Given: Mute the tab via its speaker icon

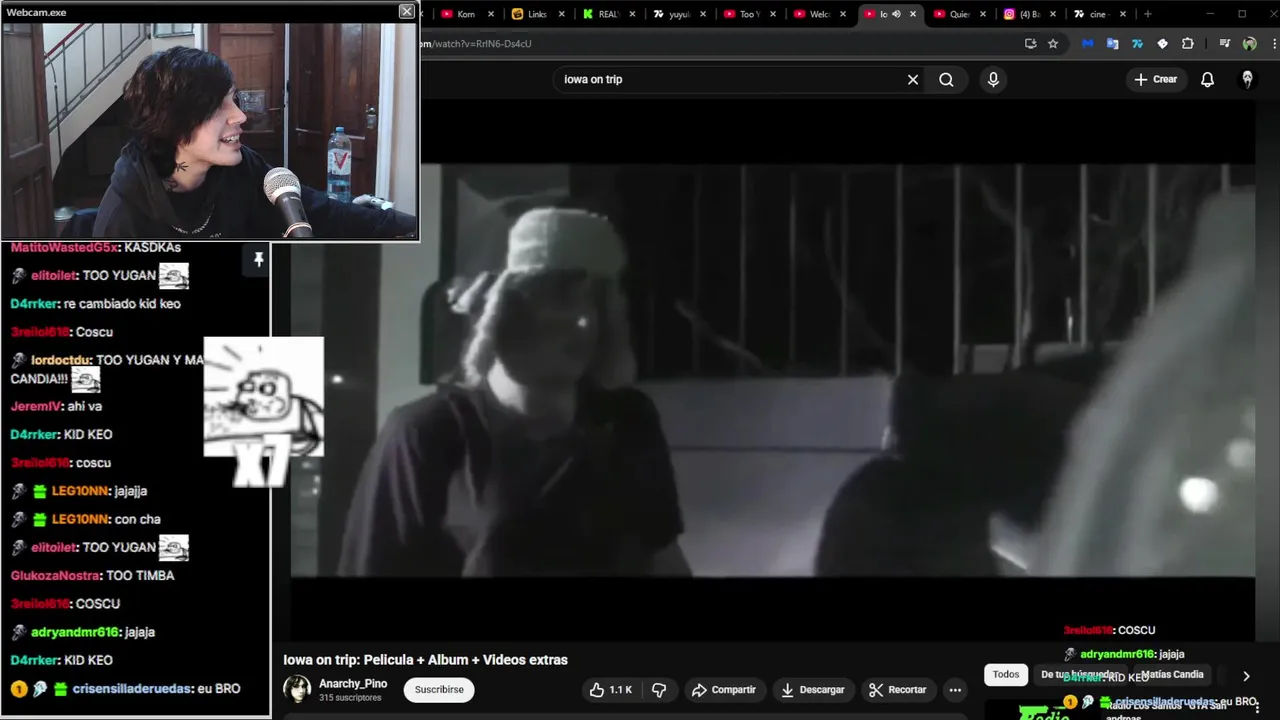Looking at the screenshot, I should click(896, 14).
